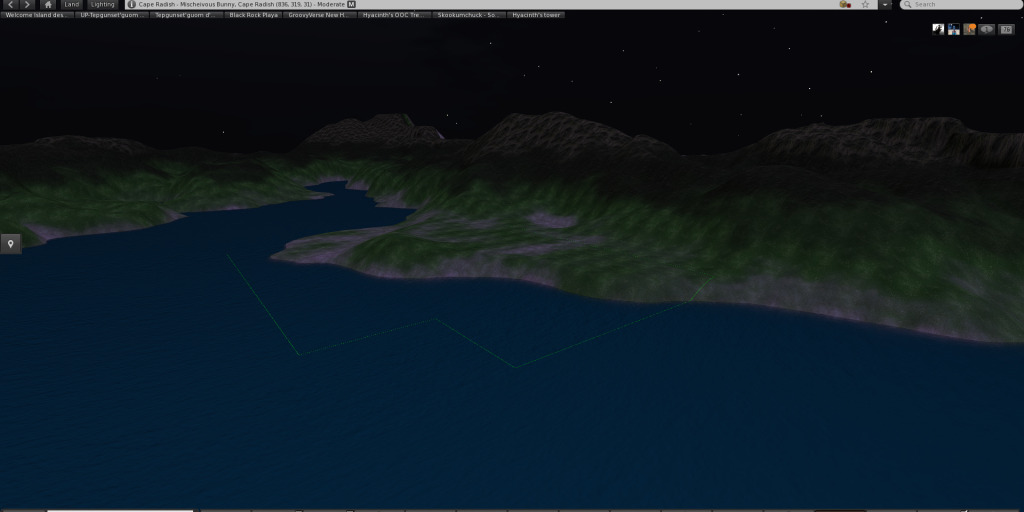Open the Land menu button
The width and height of the screenshot is (1024, 512).
[x=71, y=4]
